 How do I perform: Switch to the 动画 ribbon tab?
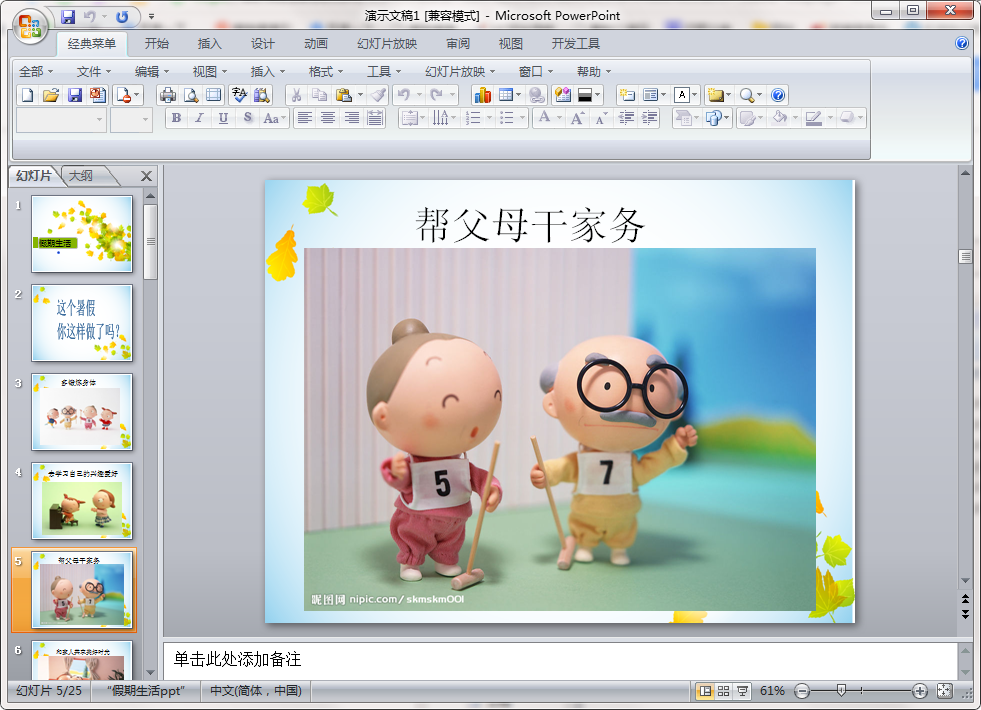316,44
